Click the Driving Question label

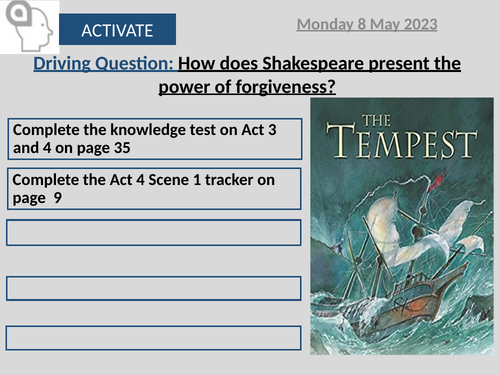[x=103, y=63]
